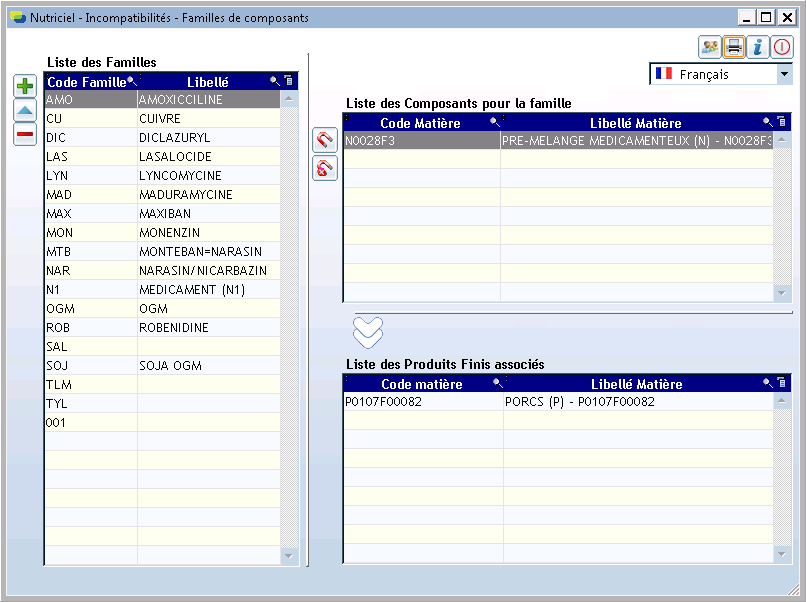The image size is (806, 602).
Task: Select the ROBENIDINE family row
Action: pyautogui.click(x=162, y=327)
